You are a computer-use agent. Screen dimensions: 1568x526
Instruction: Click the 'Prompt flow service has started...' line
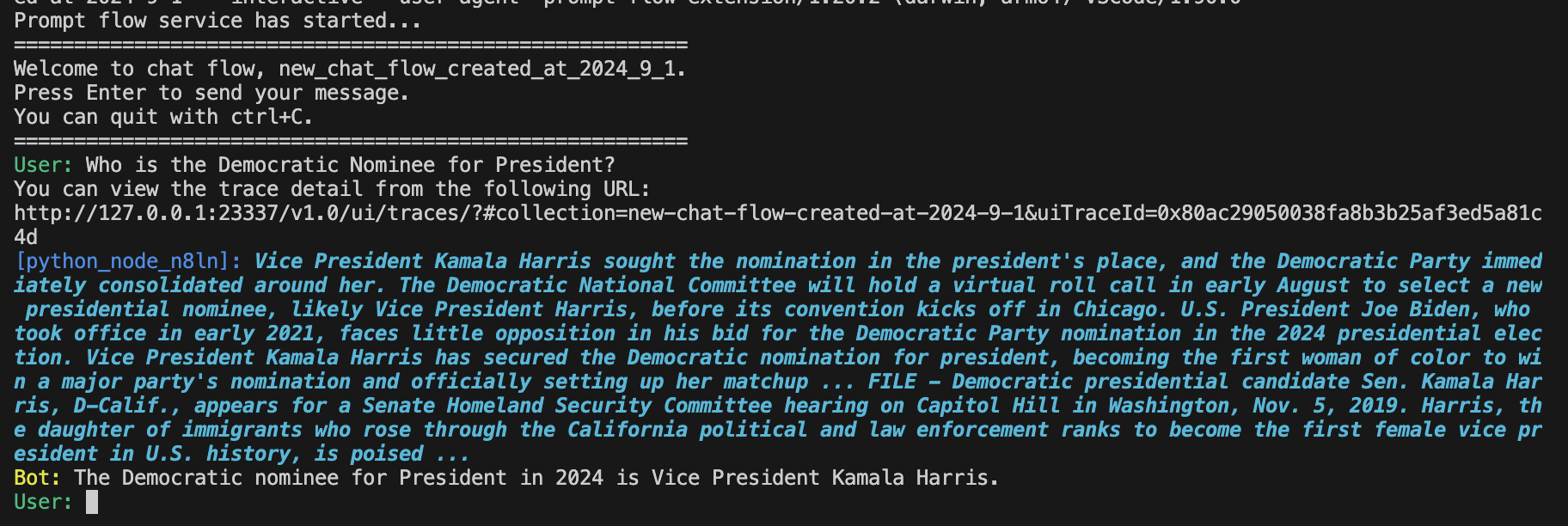click(217, 21)
